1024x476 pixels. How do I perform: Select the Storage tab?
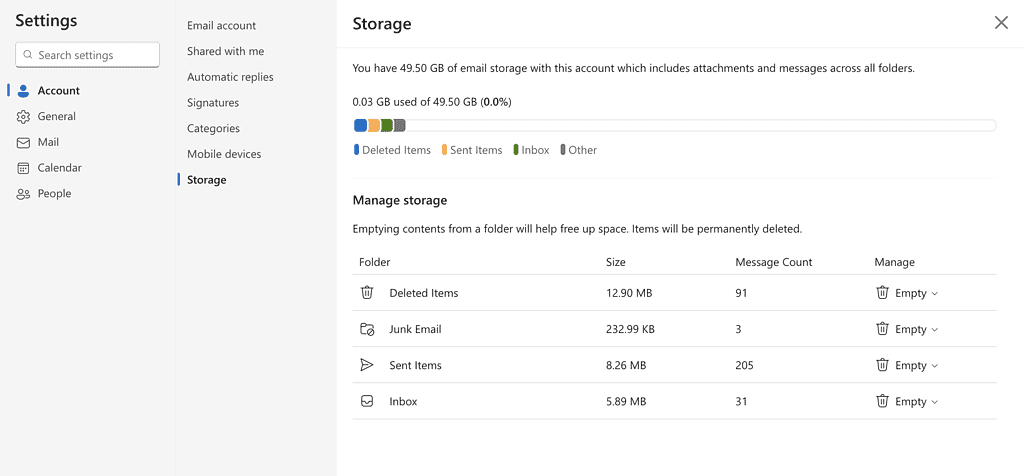206,180
